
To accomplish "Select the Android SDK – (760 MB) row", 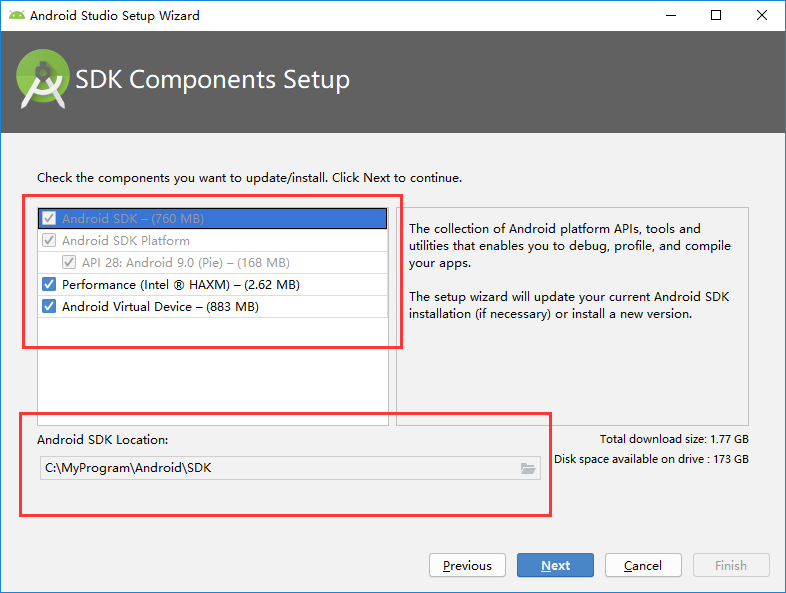I will coord(213,219).
